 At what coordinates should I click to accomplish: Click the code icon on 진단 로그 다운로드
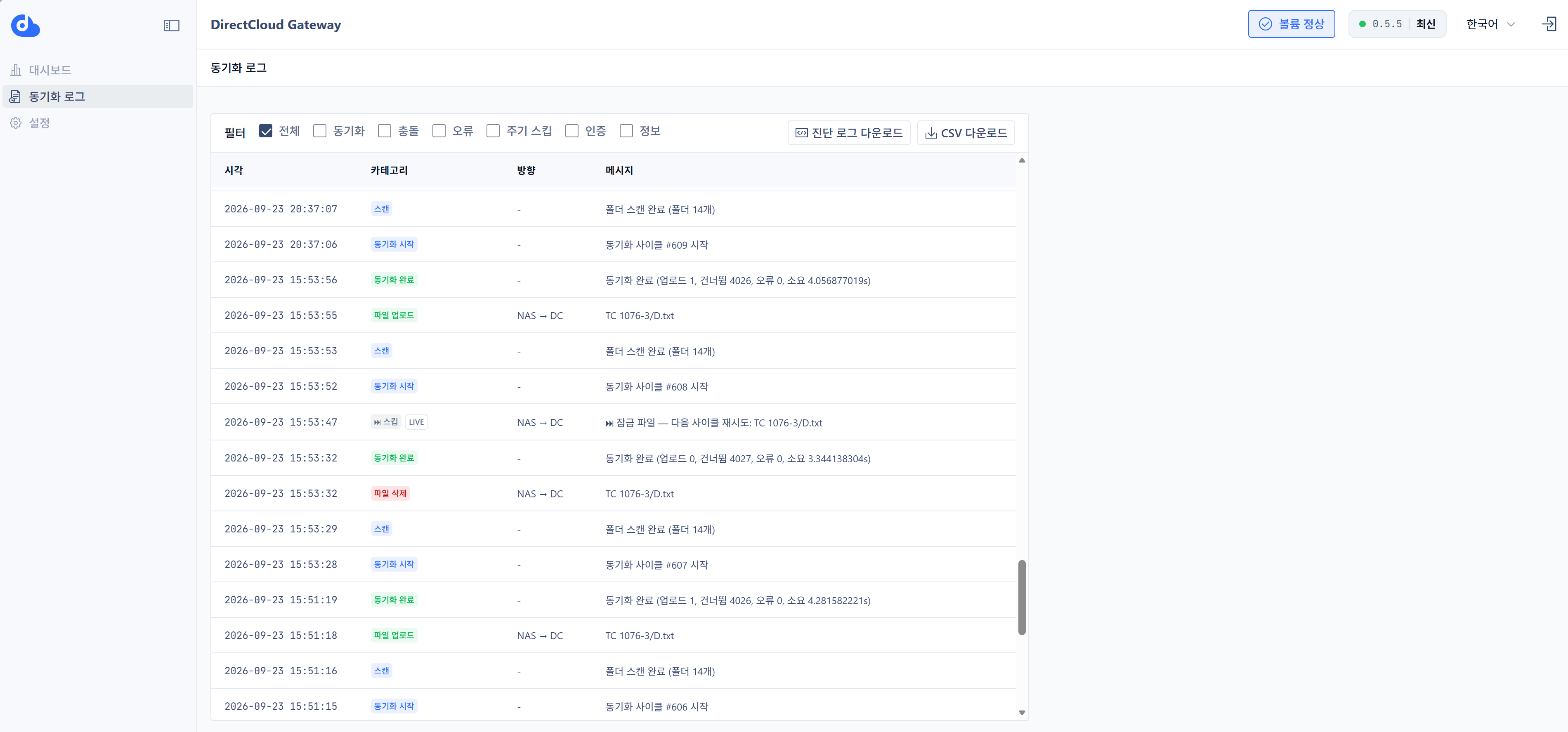(802, 133)
